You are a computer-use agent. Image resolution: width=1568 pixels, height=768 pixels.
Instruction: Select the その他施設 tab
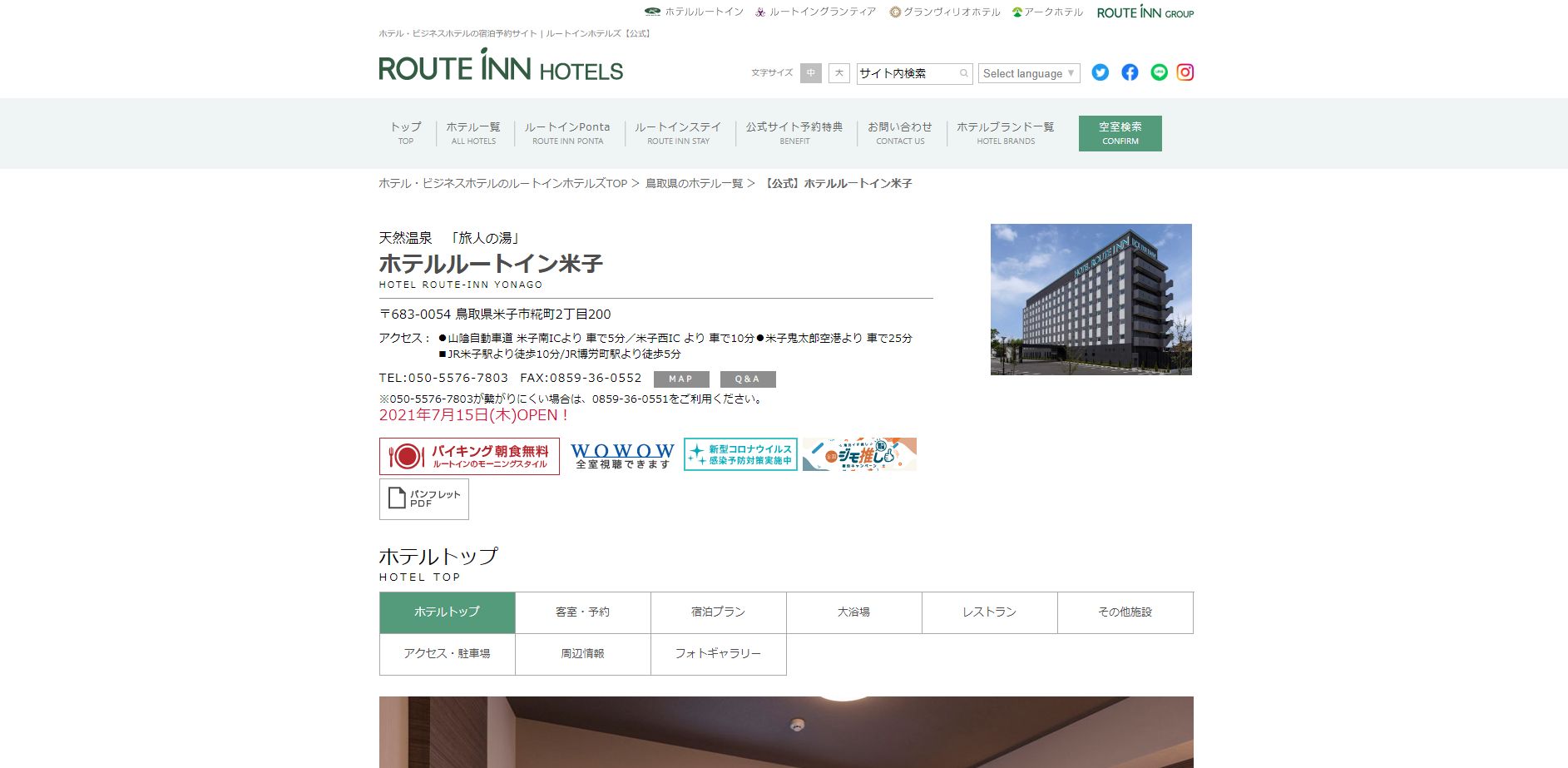point(1125,612)
